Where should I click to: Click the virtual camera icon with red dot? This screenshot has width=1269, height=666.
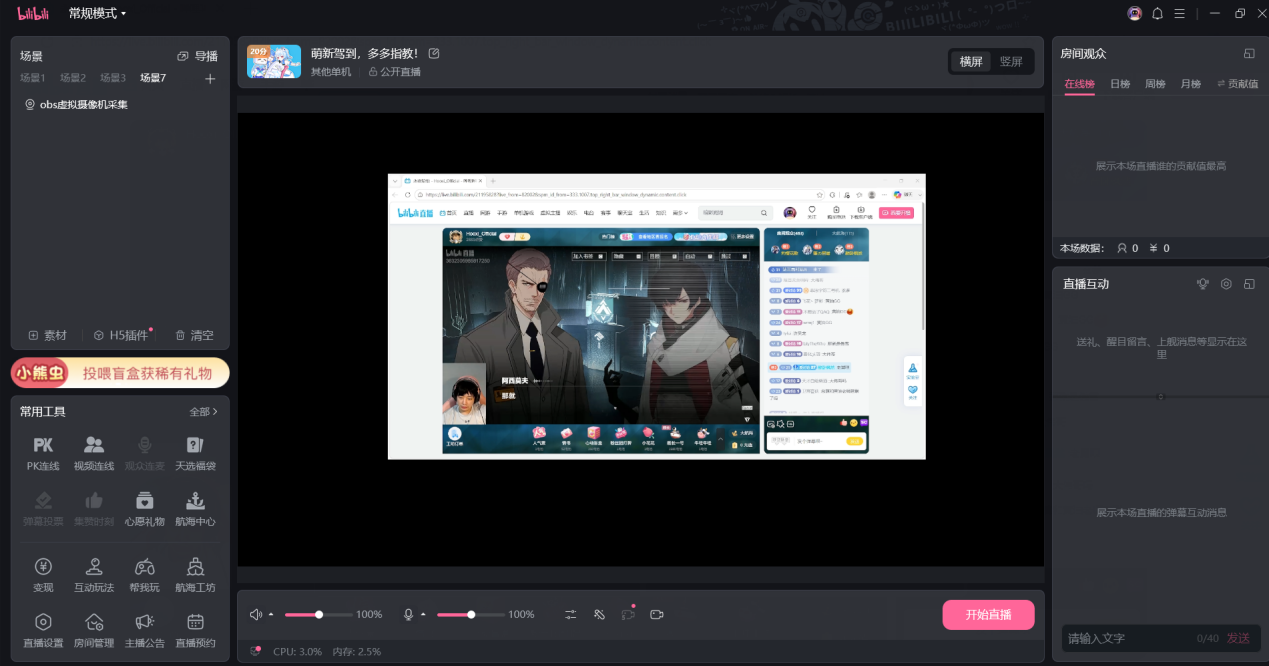pos(628,614)
